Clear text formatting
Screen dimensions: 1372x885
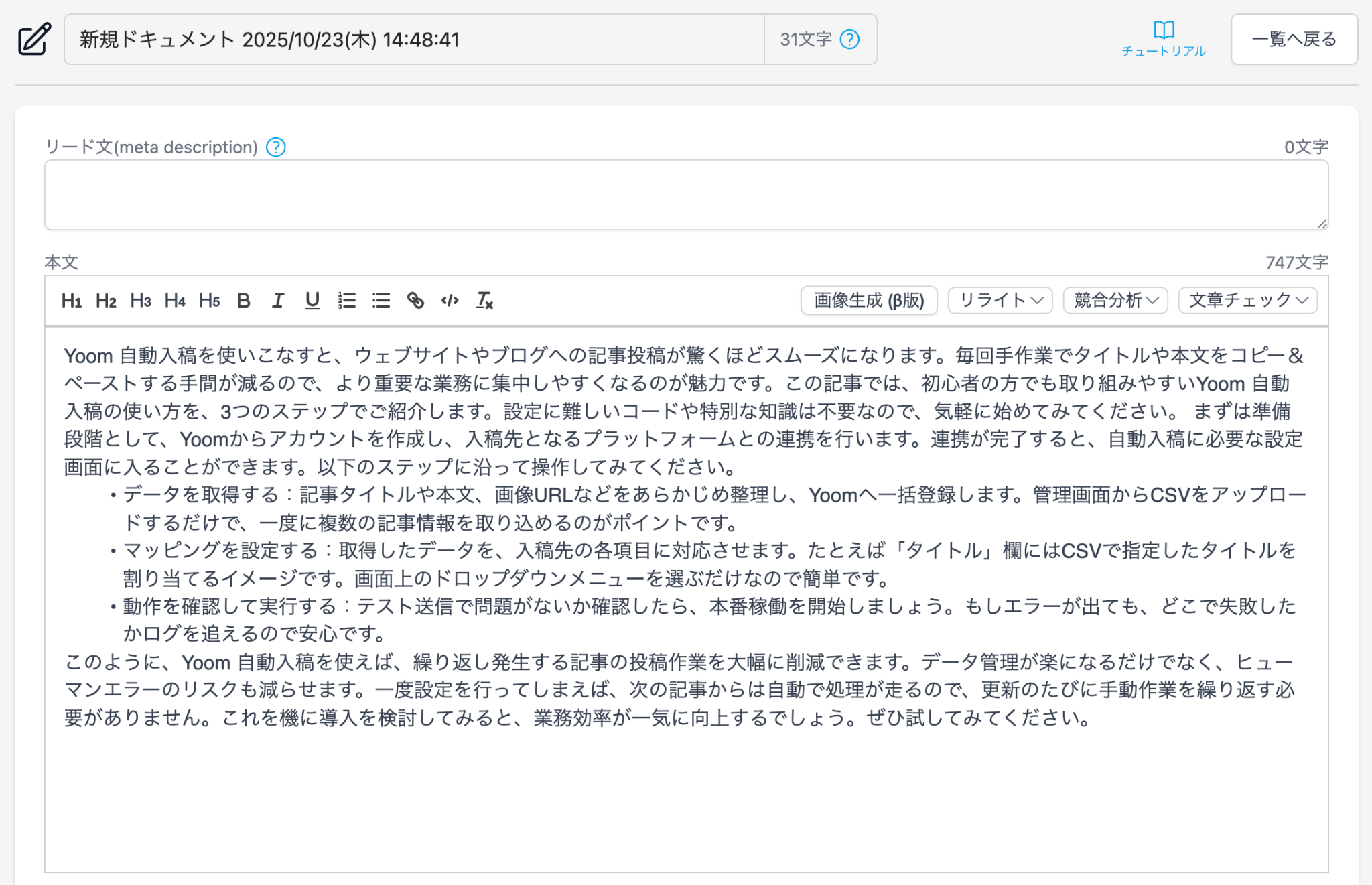pos(484,301)
